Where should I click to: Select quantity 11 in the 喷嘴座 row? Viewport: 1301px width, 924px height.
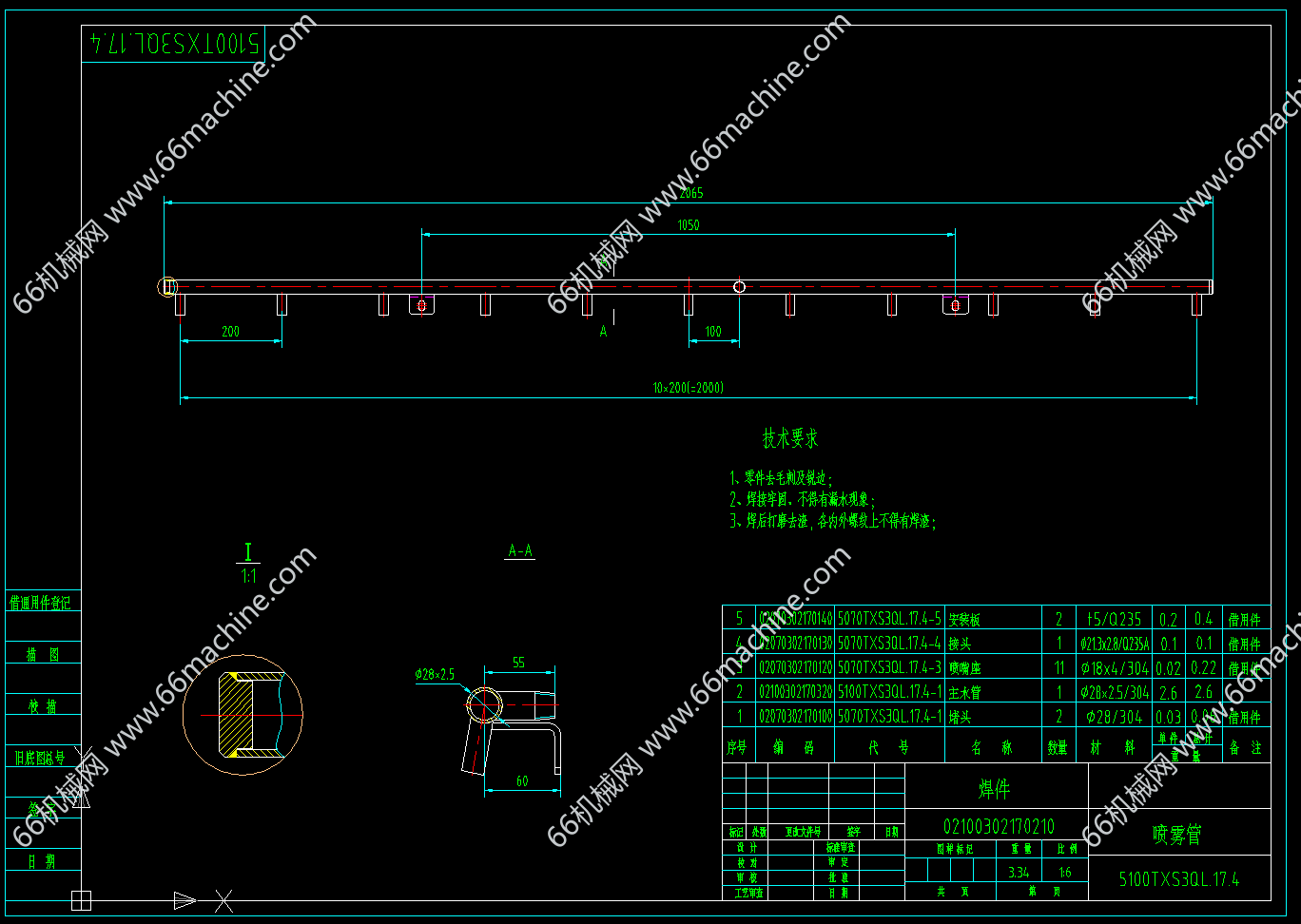1058,668
